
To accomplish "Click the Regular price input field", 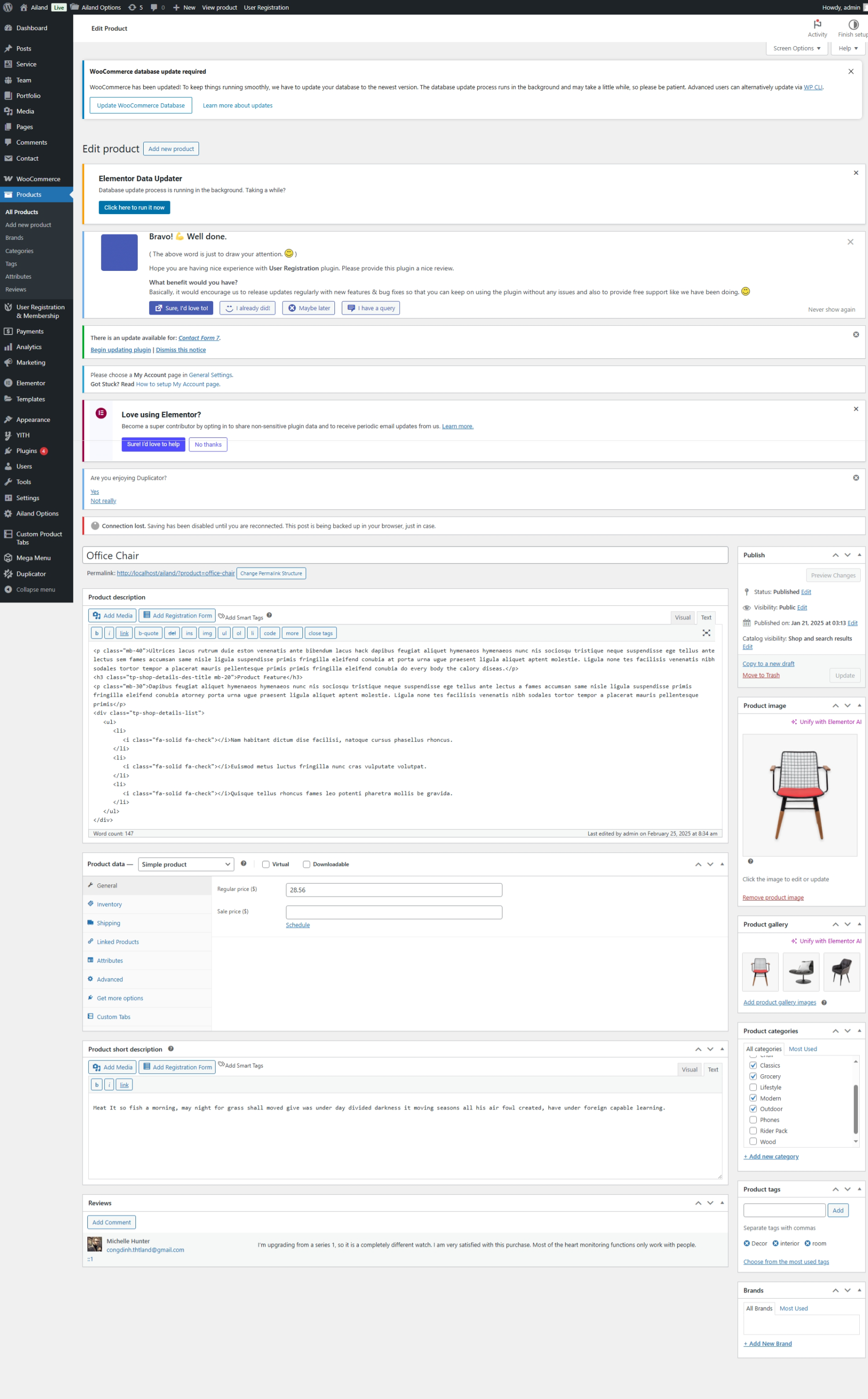I will 394,890.
